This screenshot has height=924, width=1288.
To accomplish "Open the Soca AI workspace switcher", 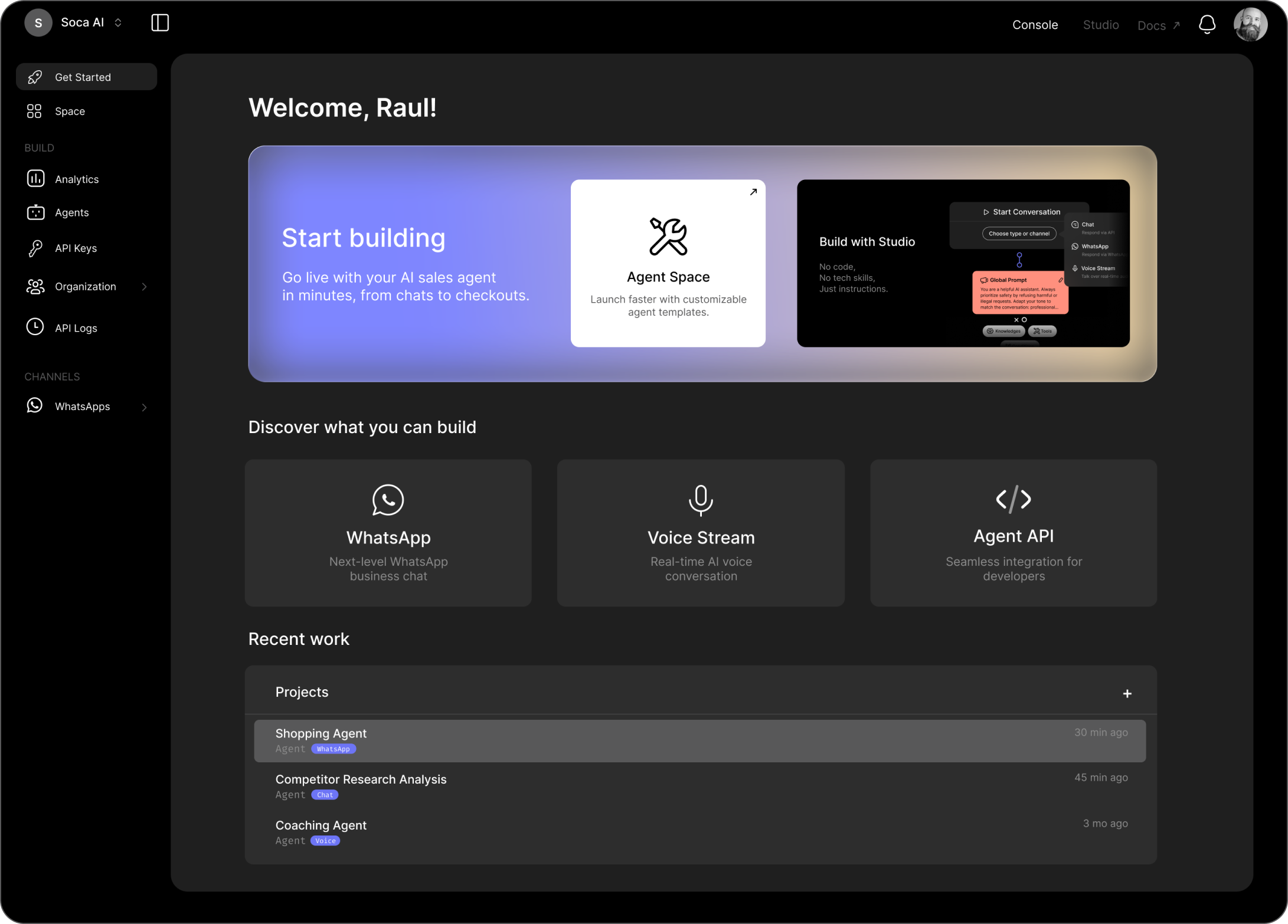I will coord(83,23).
